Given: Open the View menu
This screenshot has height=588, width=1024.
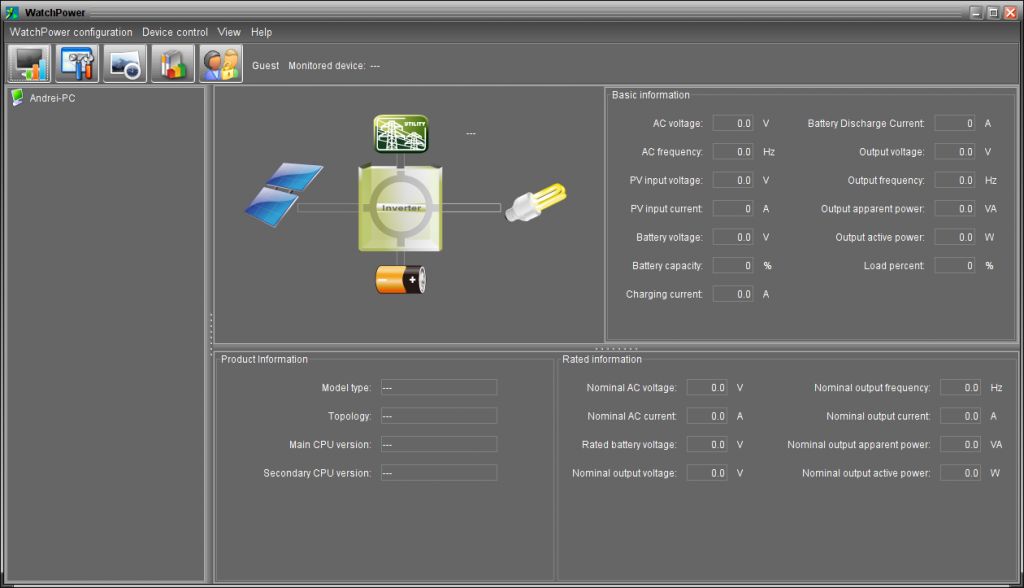Looking at the screenshot, I should (x=229, y=32).
